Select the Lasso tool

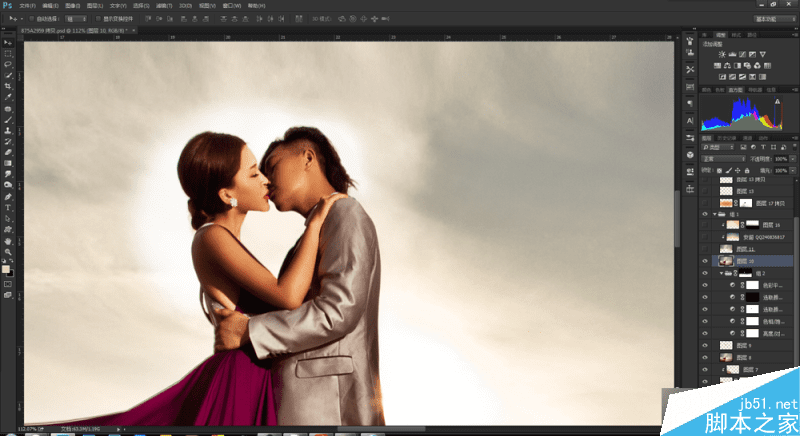(8, 64)
